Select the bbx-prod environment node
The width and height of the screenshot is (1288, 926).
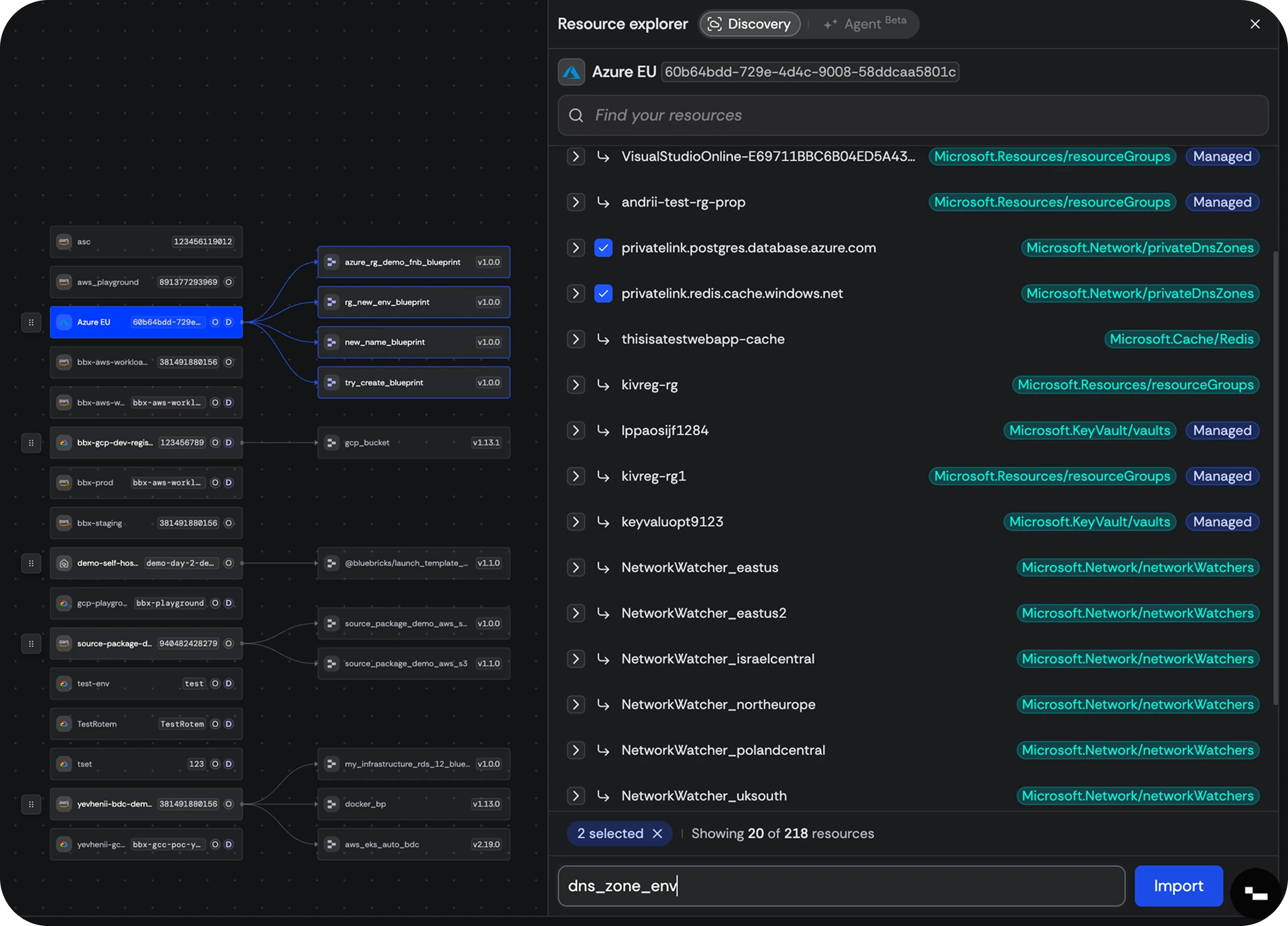(146, 483)
